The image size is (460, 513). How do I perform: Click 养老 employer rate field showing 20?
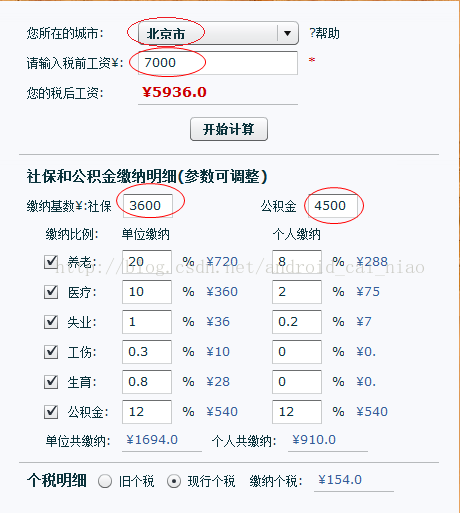(x=147, y=262)
